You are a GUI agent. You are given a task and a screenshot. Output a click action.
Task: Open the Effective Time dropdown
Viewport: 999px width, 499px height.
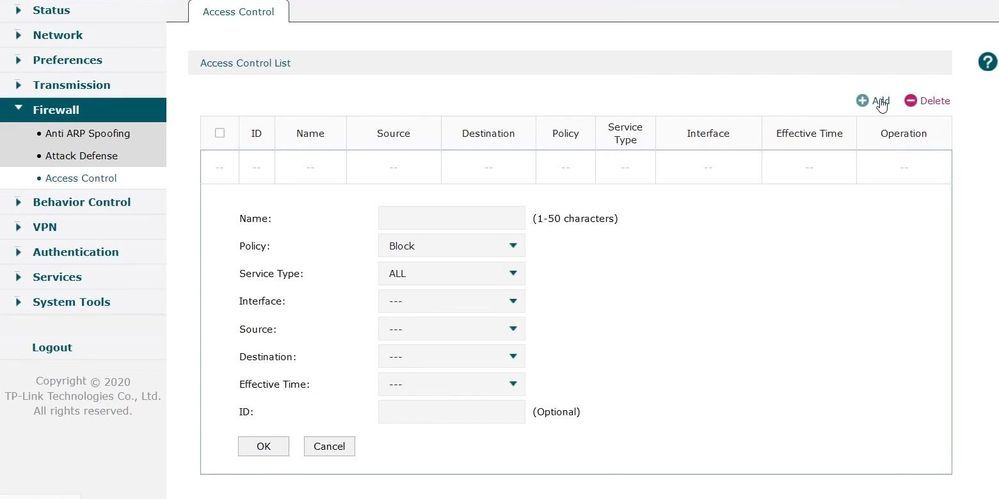point(451,384)
